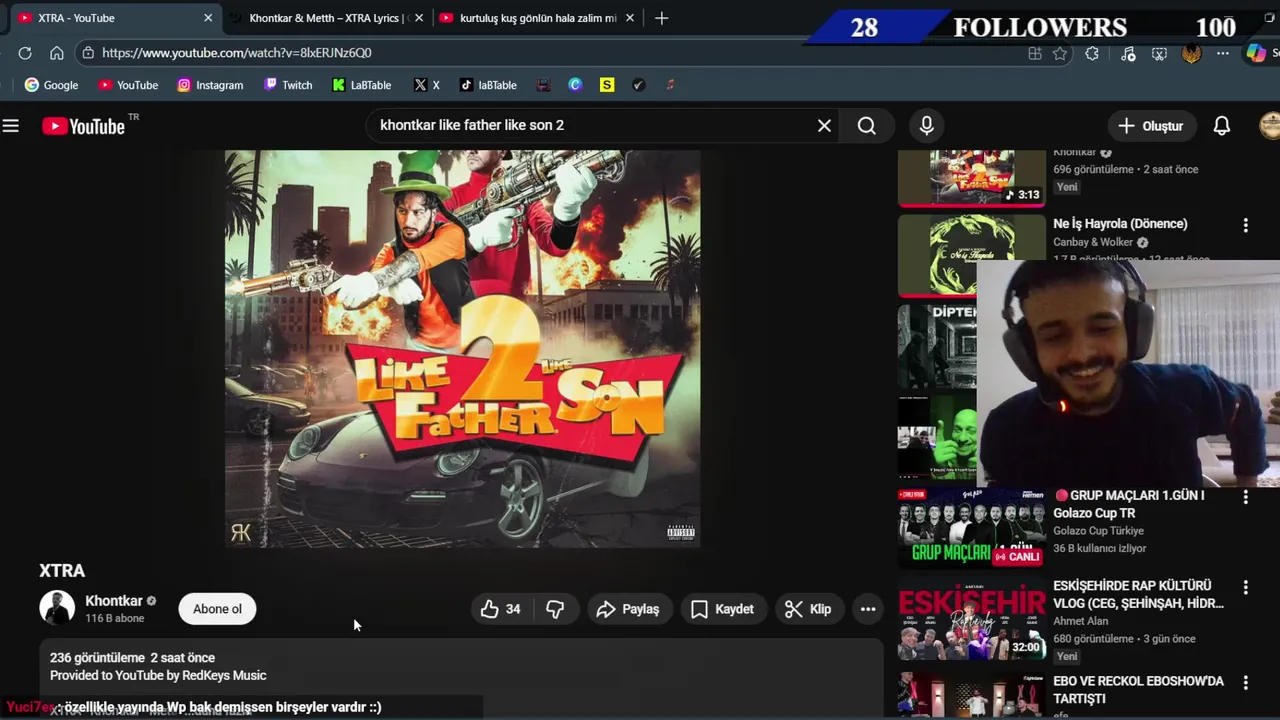Open options for ESKİŞEHİRDE RAP KÜLTÜRÜ video
The image size is (1280, 720).
point(1245,588)
